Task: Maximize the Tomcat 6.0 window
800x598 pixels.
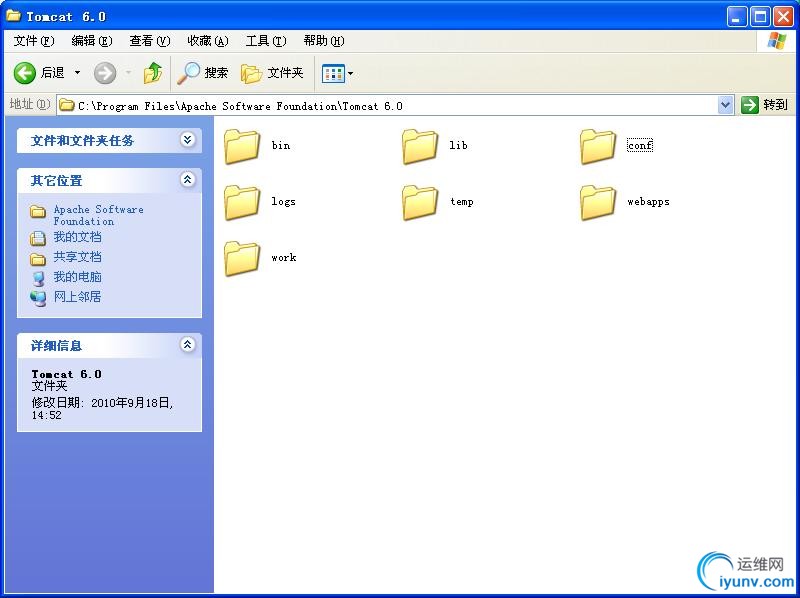Action: click(x=760, y=17)
